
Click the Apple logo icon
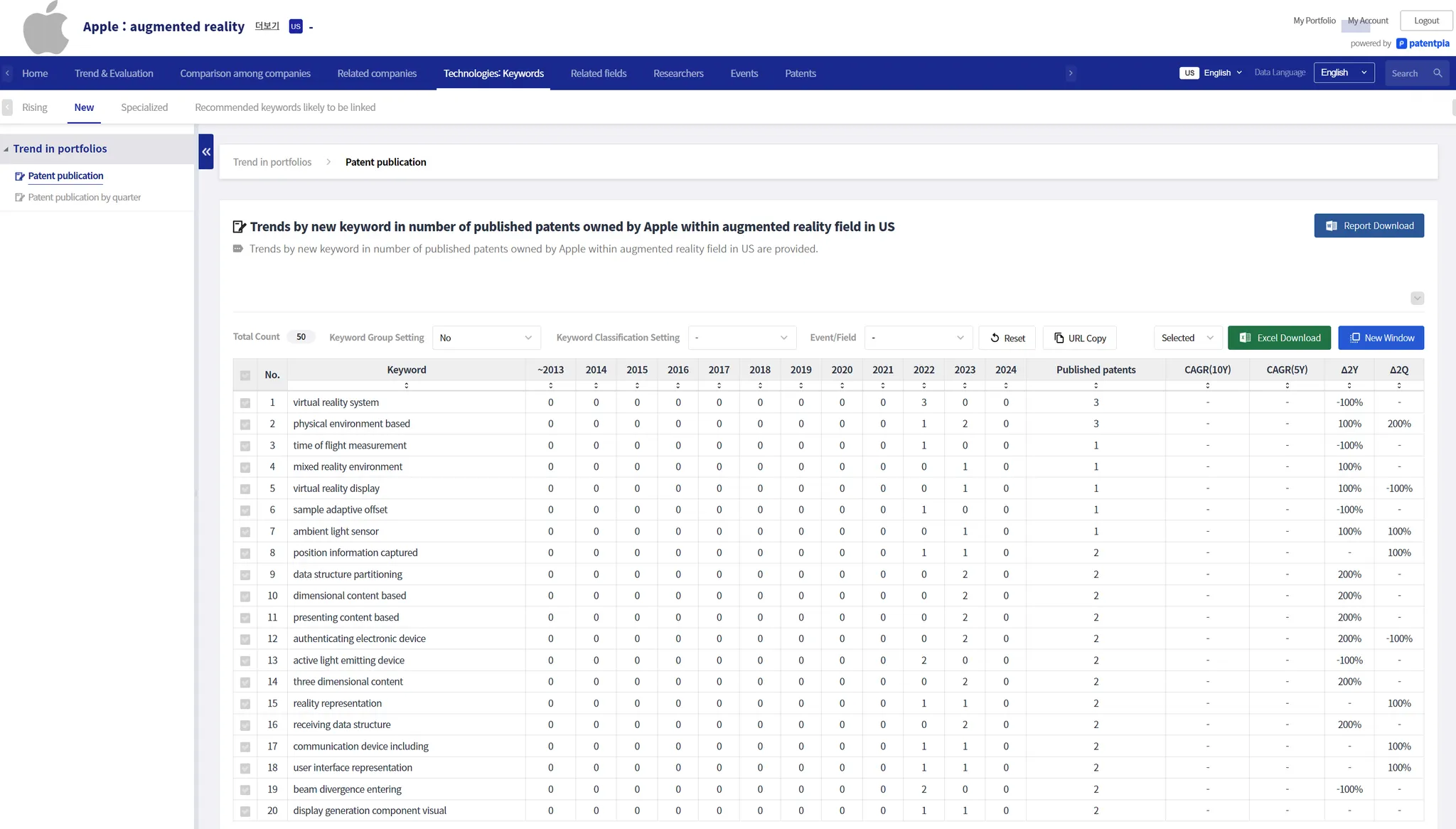tap(45, 28)
